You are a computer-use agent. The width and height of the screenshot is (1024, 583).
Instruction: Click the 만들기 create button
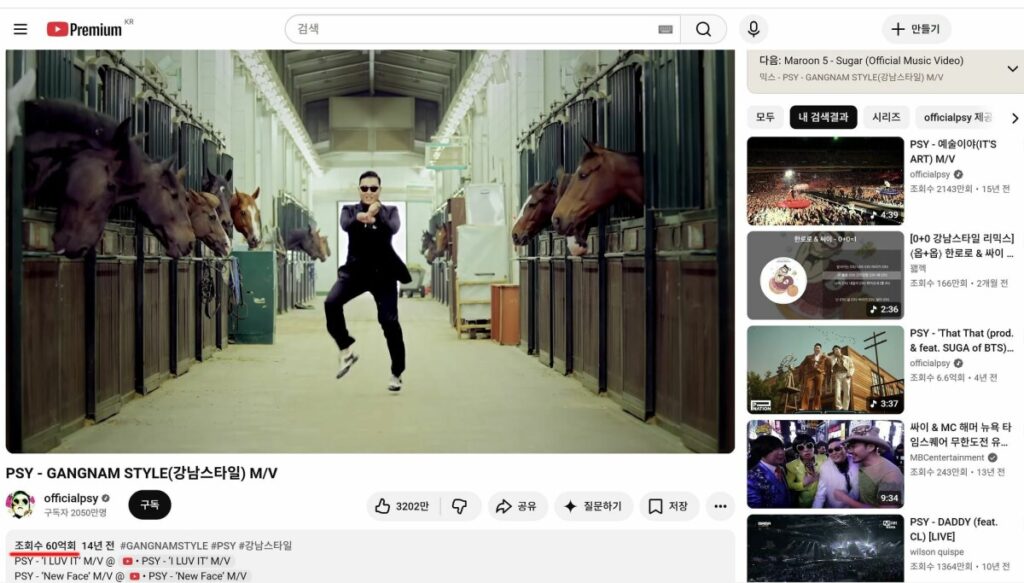[916, 29]
